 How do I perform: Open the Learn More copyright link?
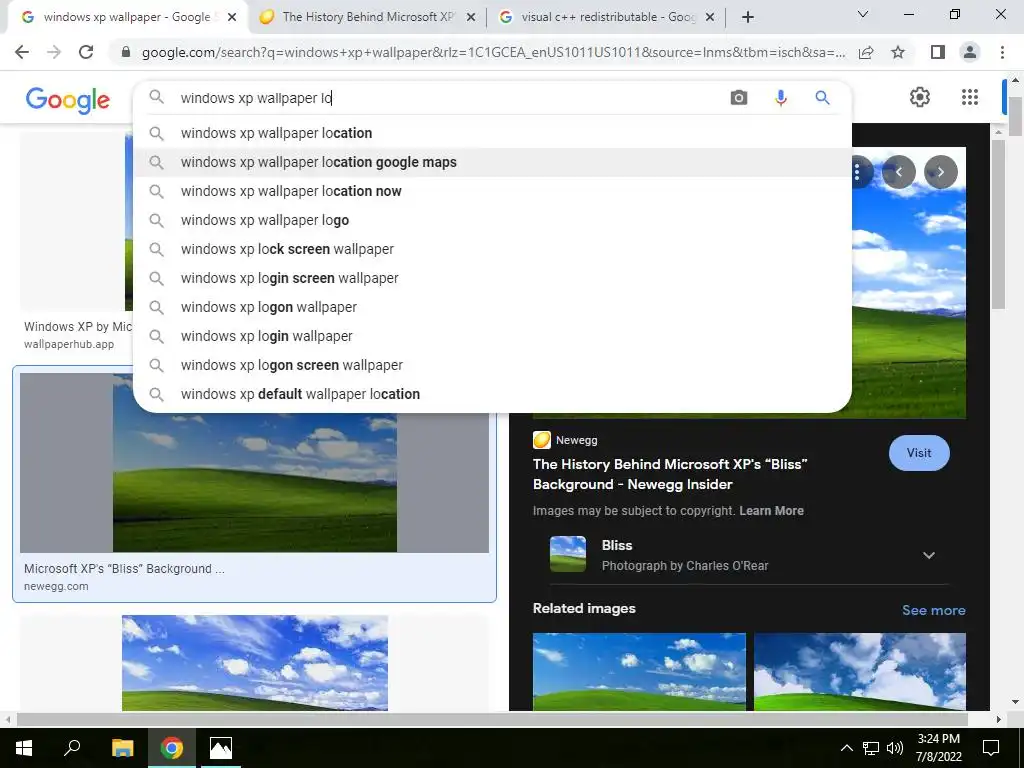coord(771,511)
